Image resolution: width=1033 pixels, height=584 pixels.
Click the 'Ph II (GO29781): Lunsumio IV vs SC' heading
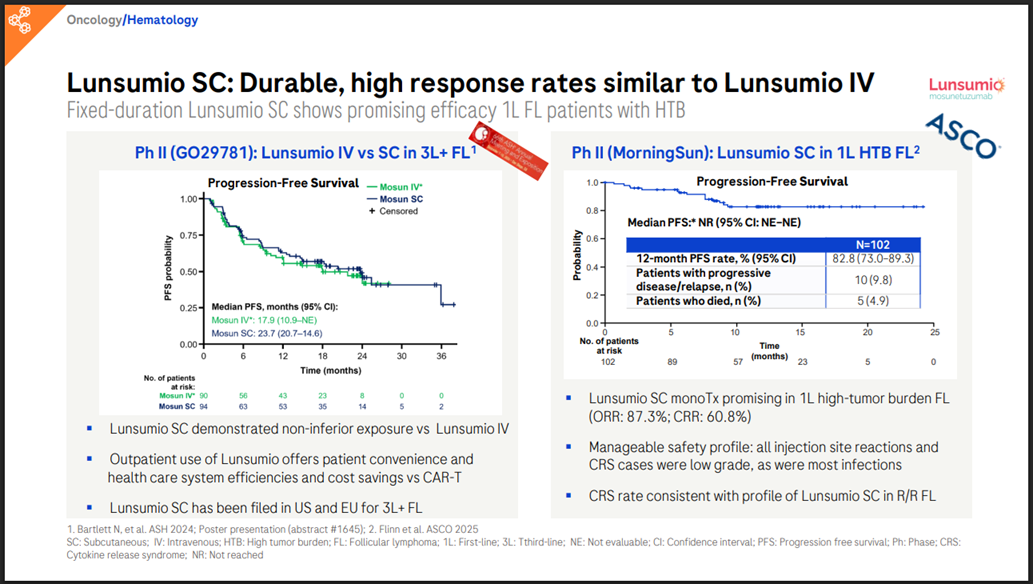click(305, 152)
